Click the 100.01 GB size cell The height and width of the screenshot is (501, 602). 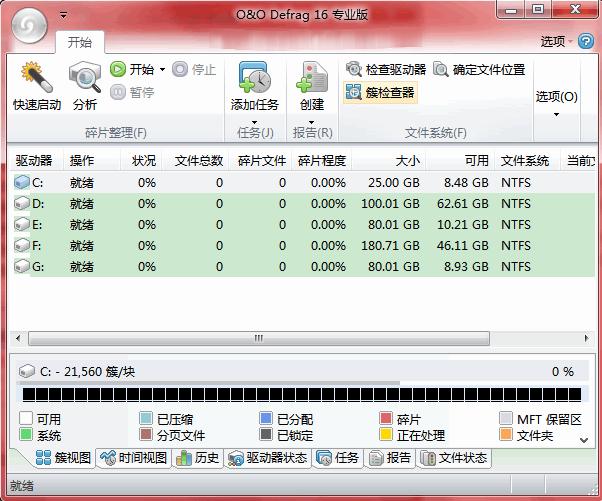390,203
